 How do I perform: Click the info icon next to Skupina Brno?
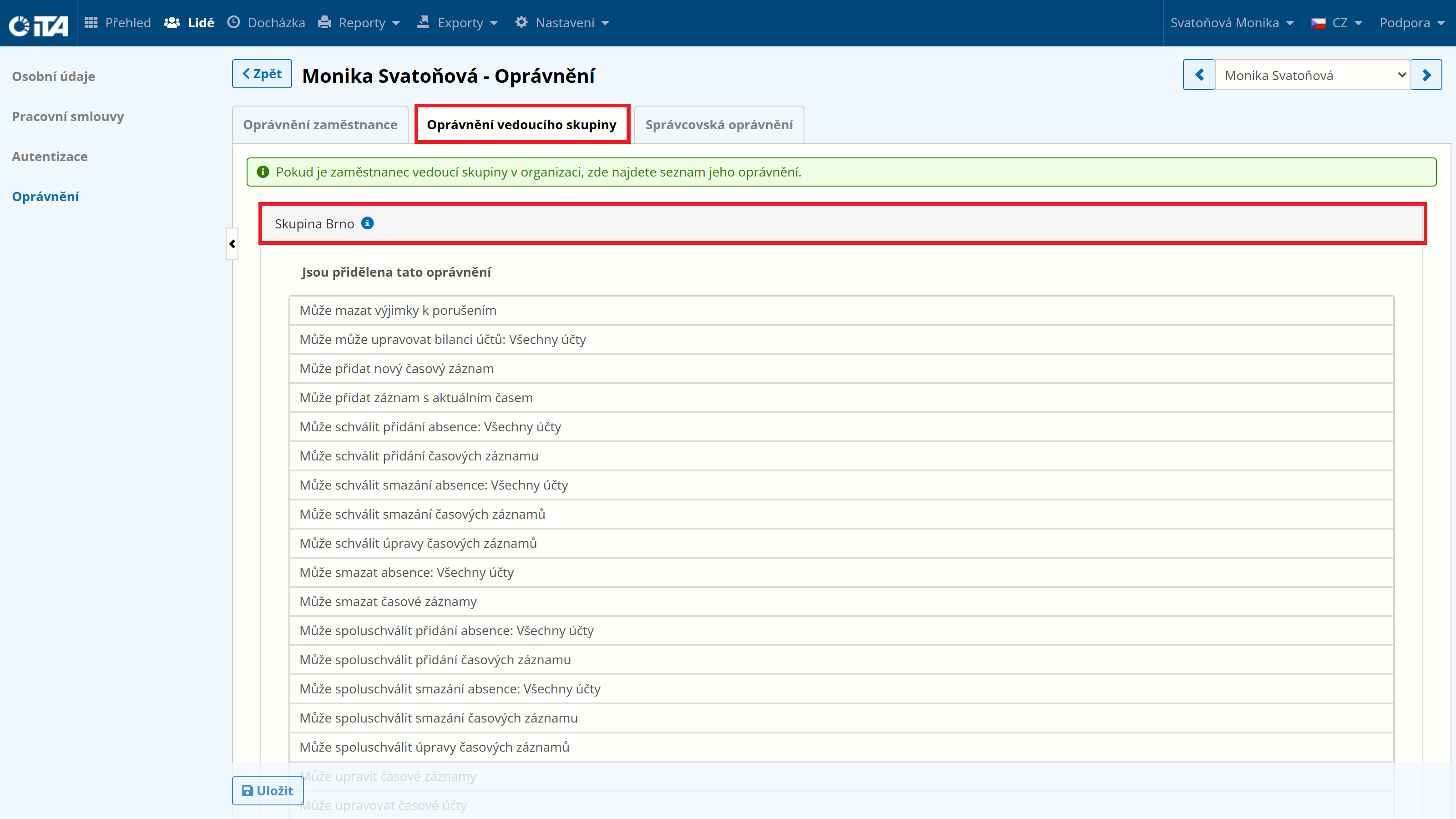(x=367, y=223)
